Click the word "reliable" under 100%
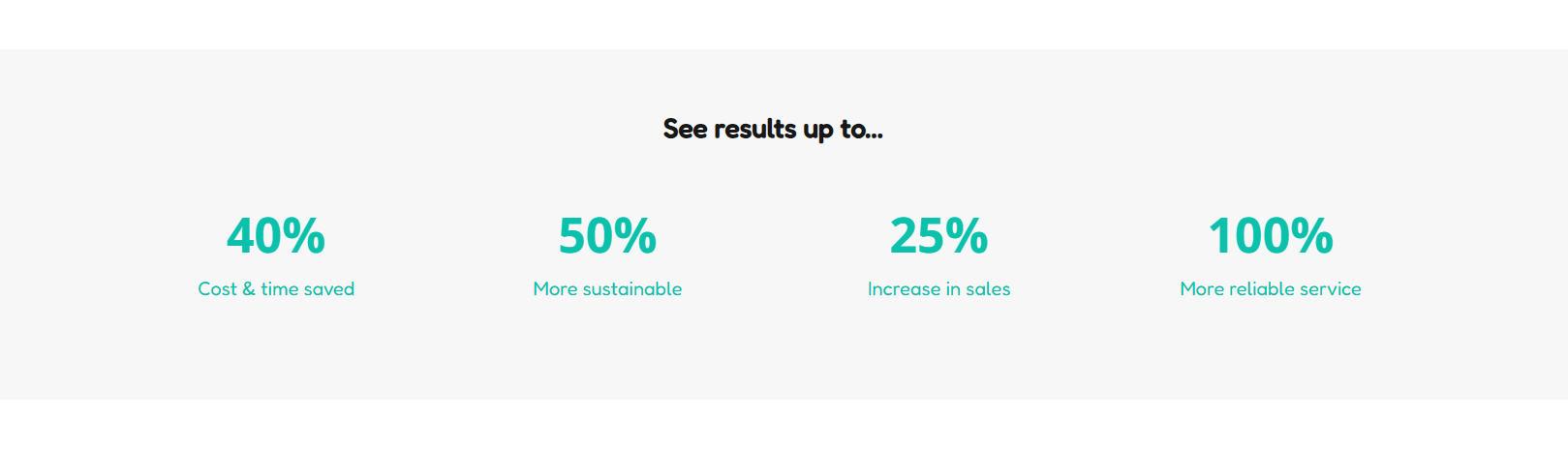The height and width of the screenshot is (449, 1568). 1260,289
